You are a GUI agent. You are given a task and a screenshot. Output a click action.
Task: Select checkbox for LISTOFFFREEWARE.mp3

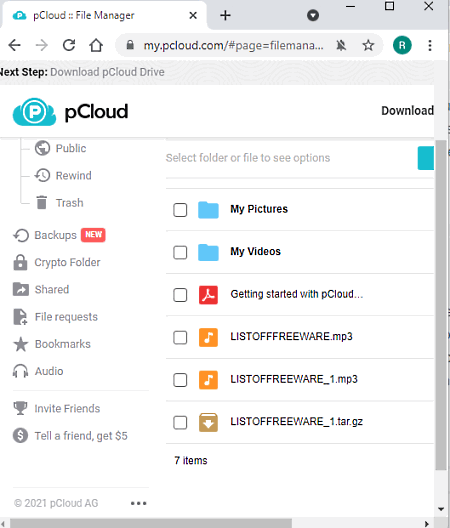click(x=180, y=337)
